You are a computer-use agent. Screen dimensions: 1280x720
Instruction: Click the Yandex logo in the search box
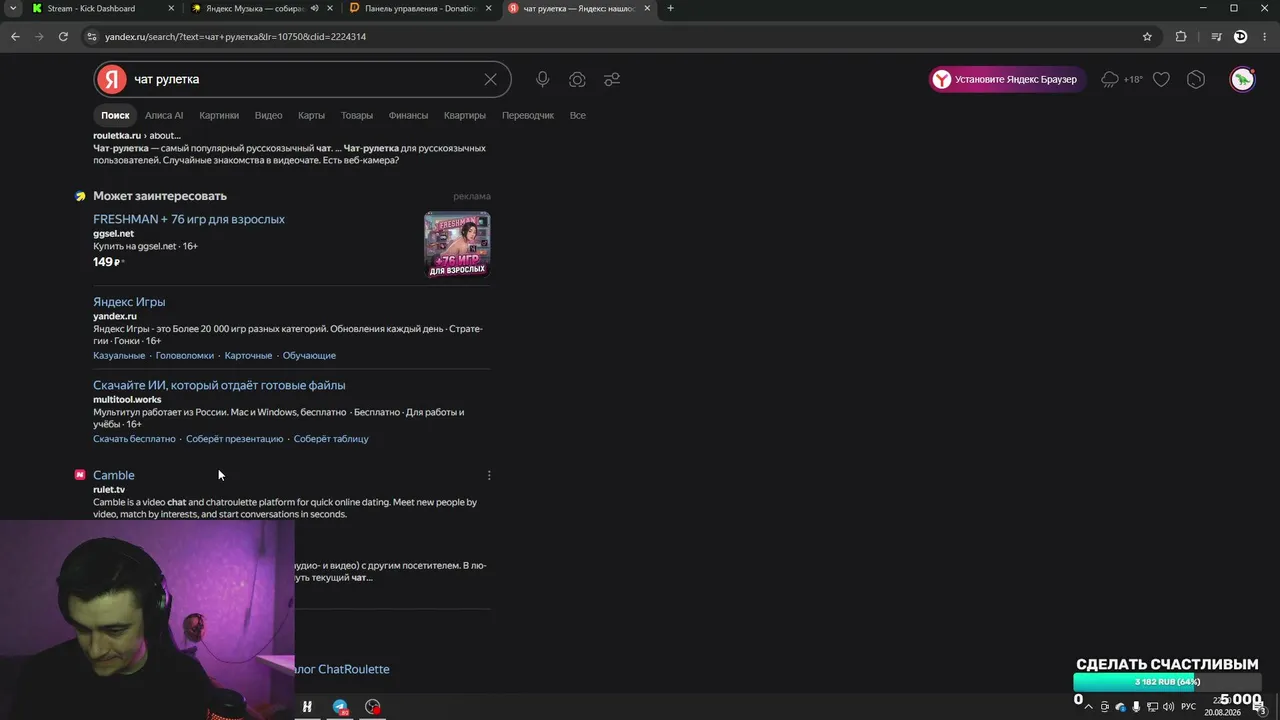click(112, 79)
